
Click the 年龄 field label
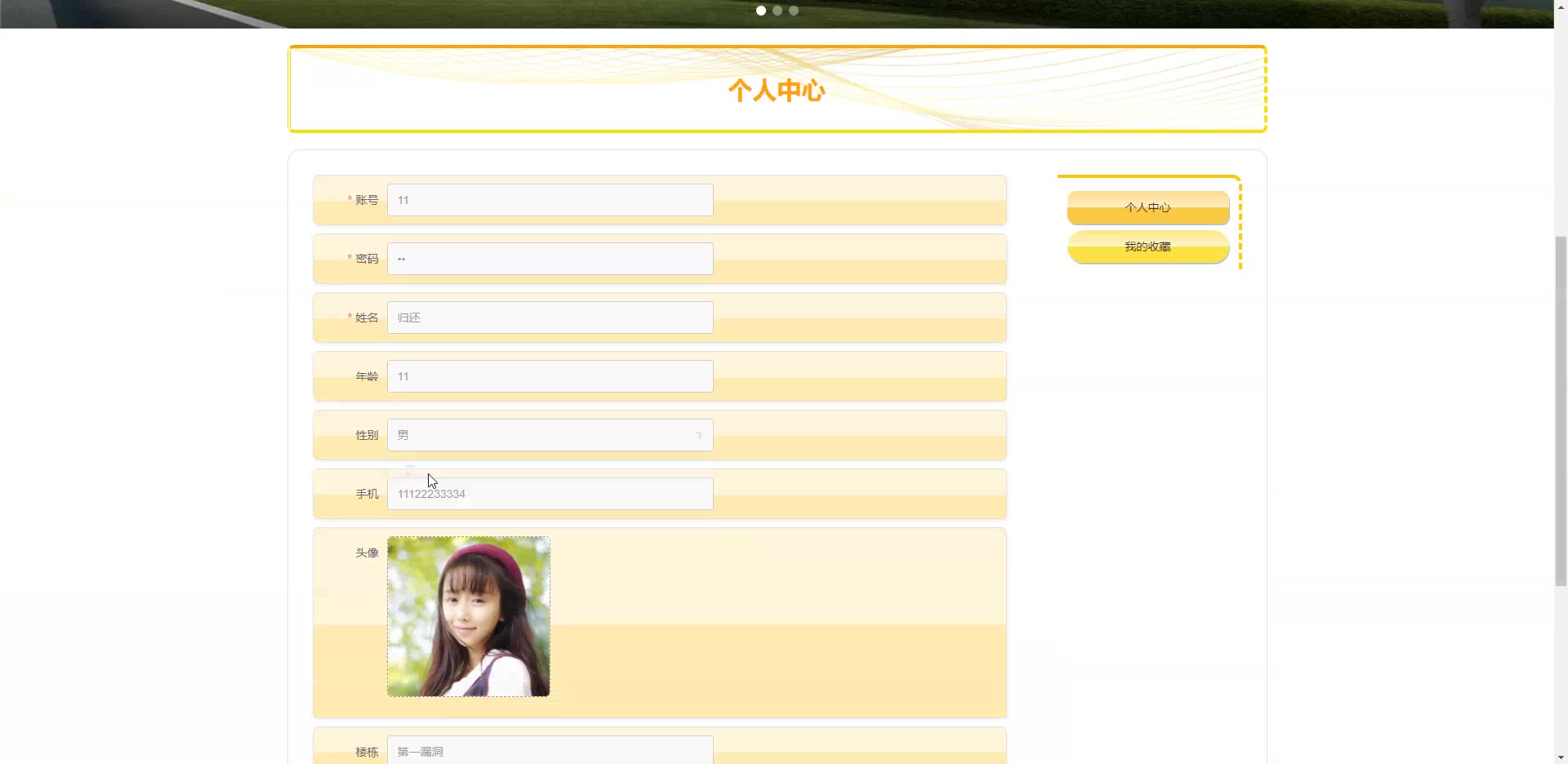coord(367,376)
